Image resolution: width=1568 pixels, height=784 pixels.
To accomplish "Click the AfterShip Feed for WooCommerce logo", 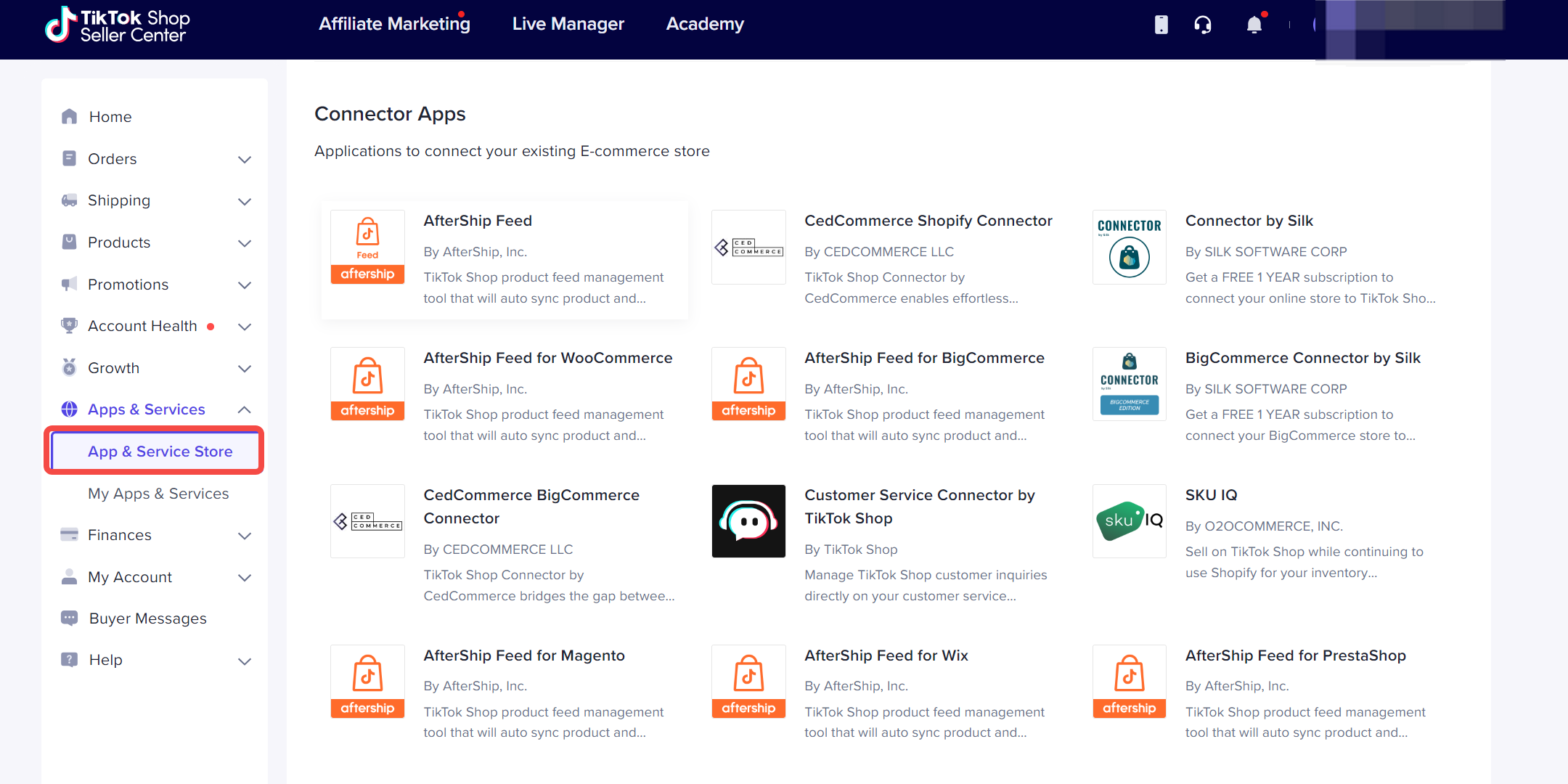I will coord(367,384).
